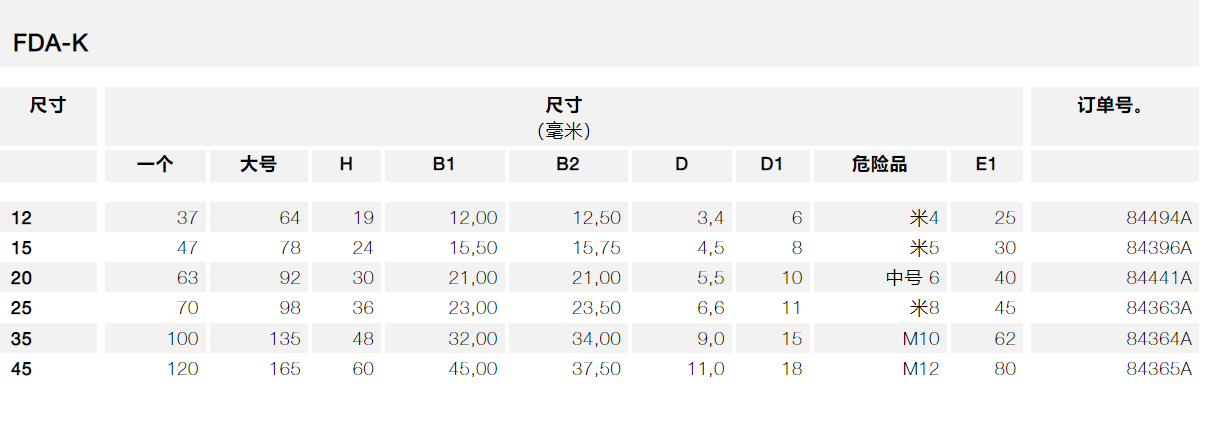The height and width of the screenshot is (442, 1213).
Task: Click the 毫米 unit label
Action: click(564, 130)
